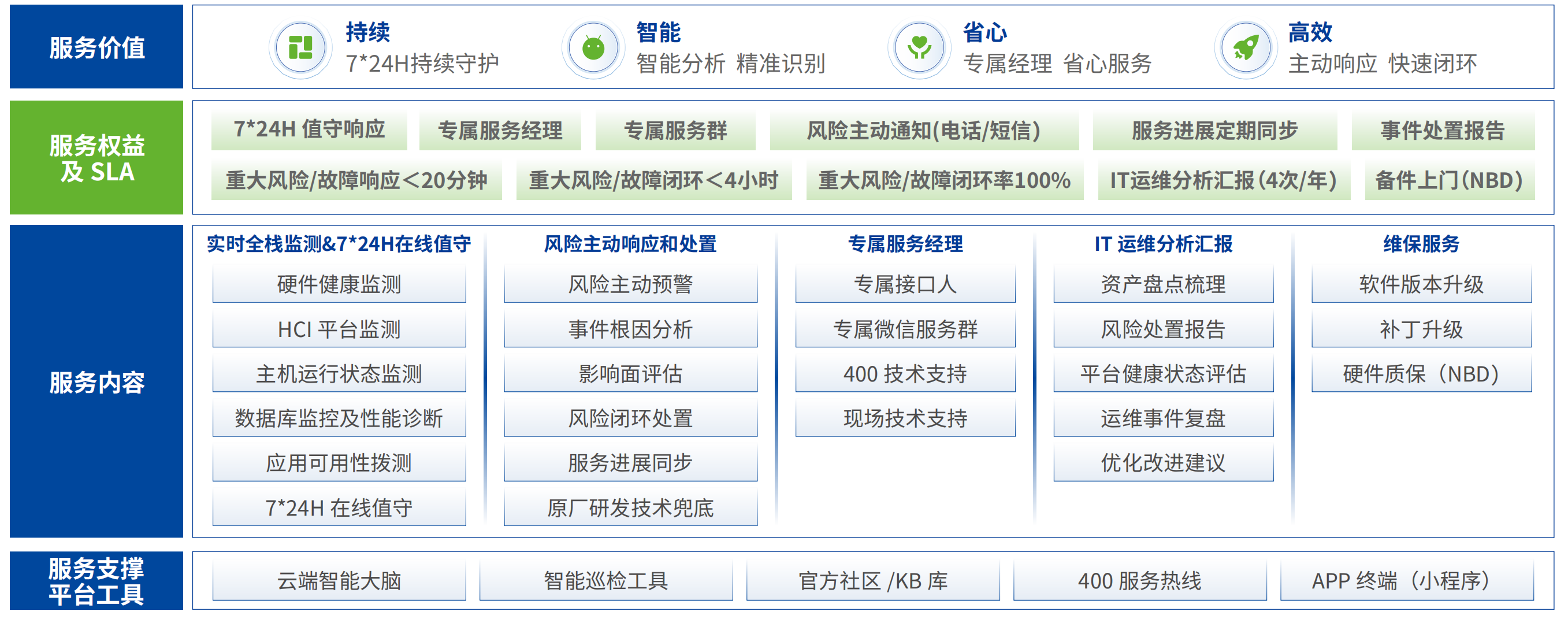Click the 专属接口人 box
Viewport: 1568px width, 622px height.
[905, 284]
